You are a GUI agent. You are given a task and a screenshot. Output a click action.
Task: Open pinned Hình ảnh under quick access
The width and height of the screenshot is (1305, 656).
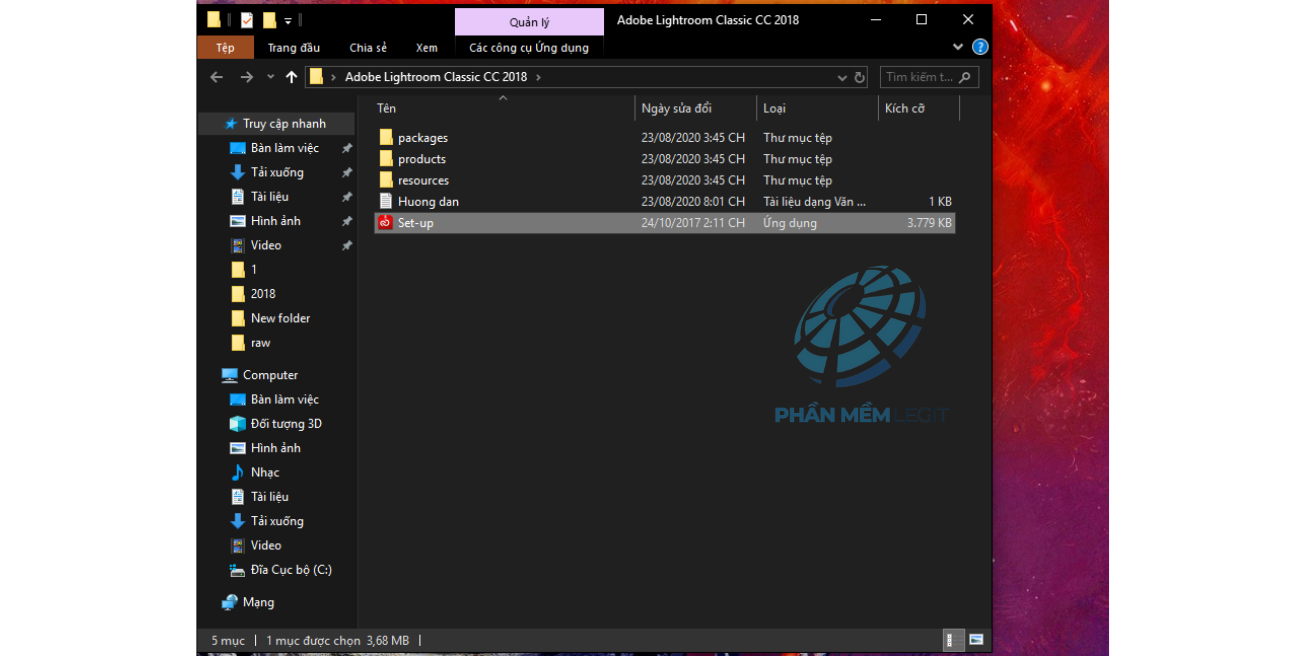[x=275, y=221]
